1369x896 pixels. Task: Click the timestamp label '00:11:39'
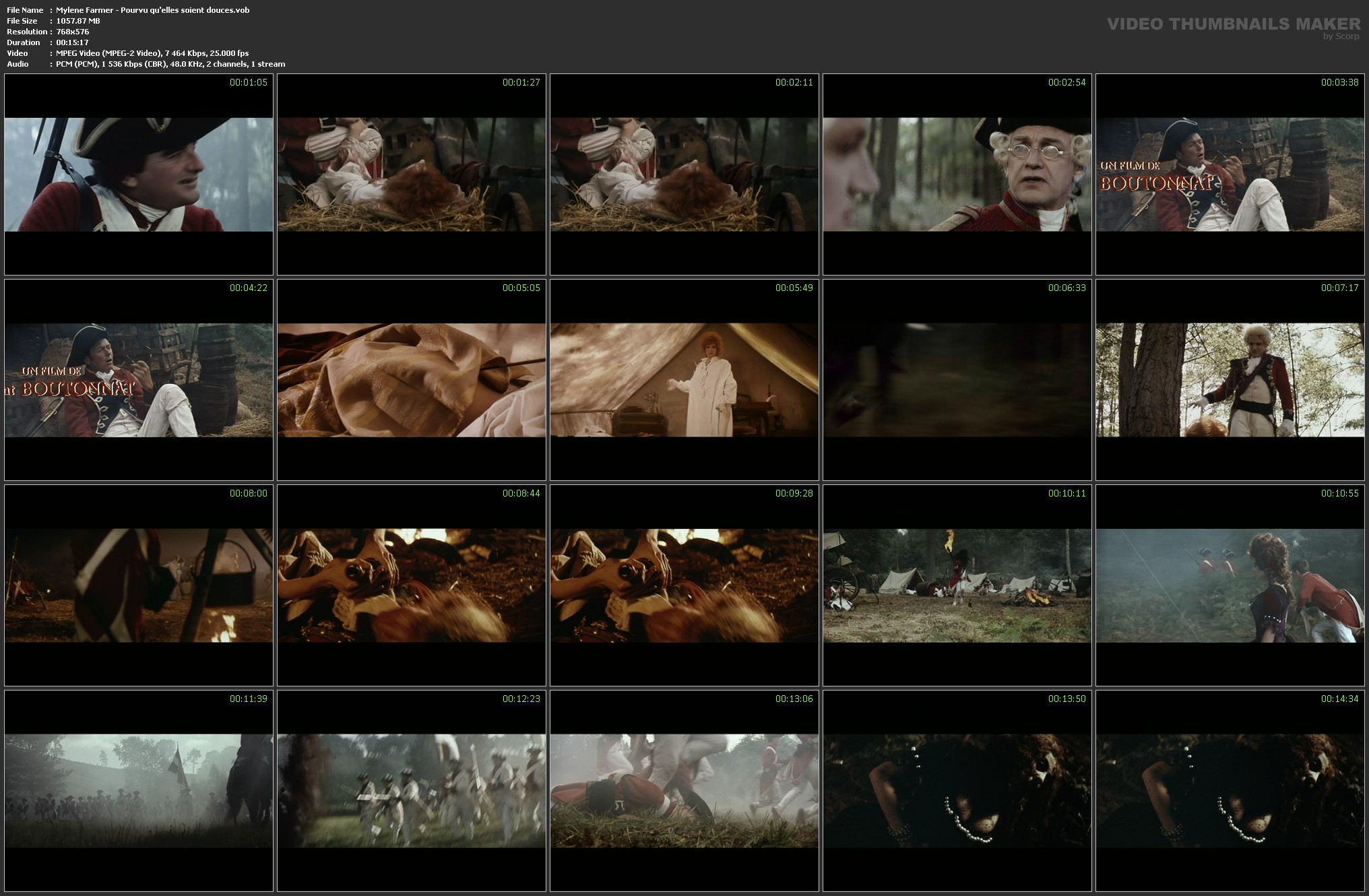(x=249, y=699)
